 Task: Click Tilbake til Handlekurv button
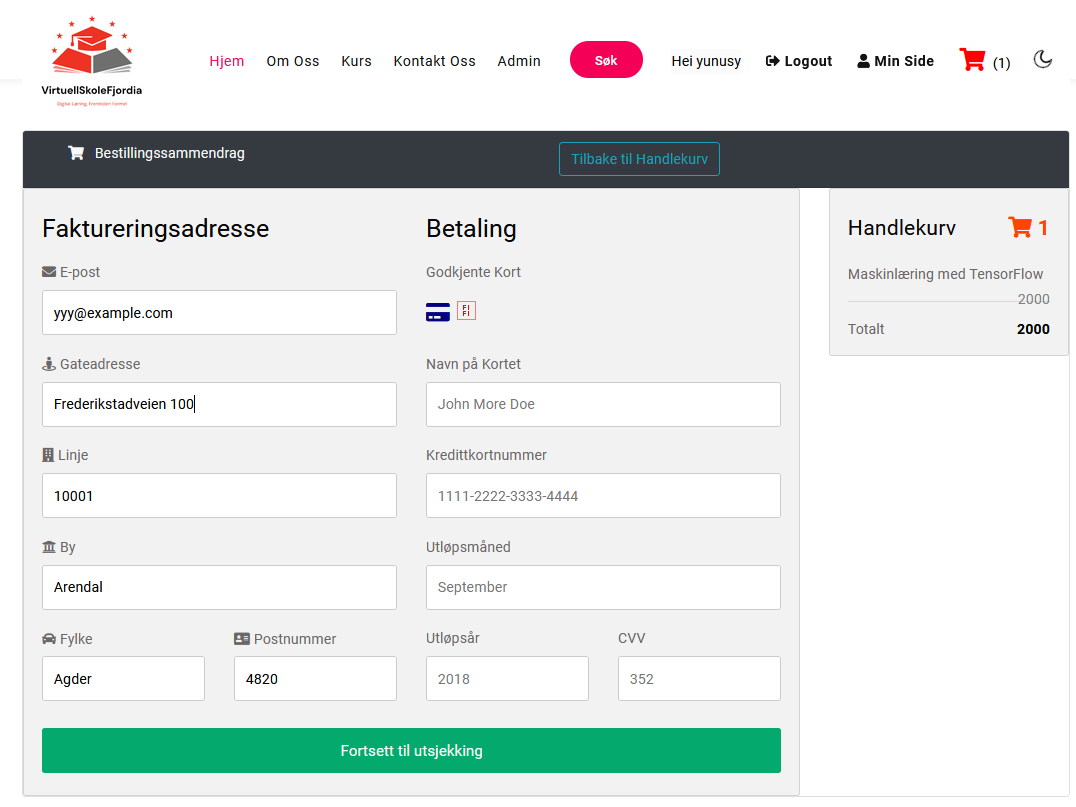pos(639,159)
